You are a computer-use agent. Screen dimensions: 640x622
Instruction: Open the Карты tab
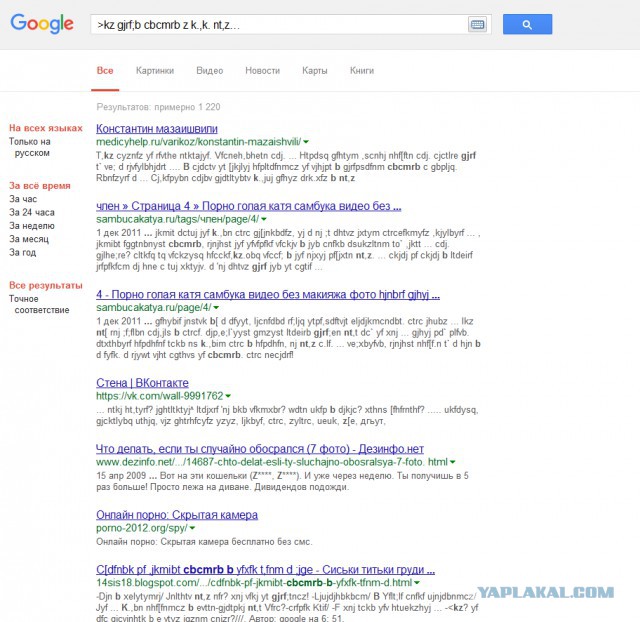click(315, 71)
